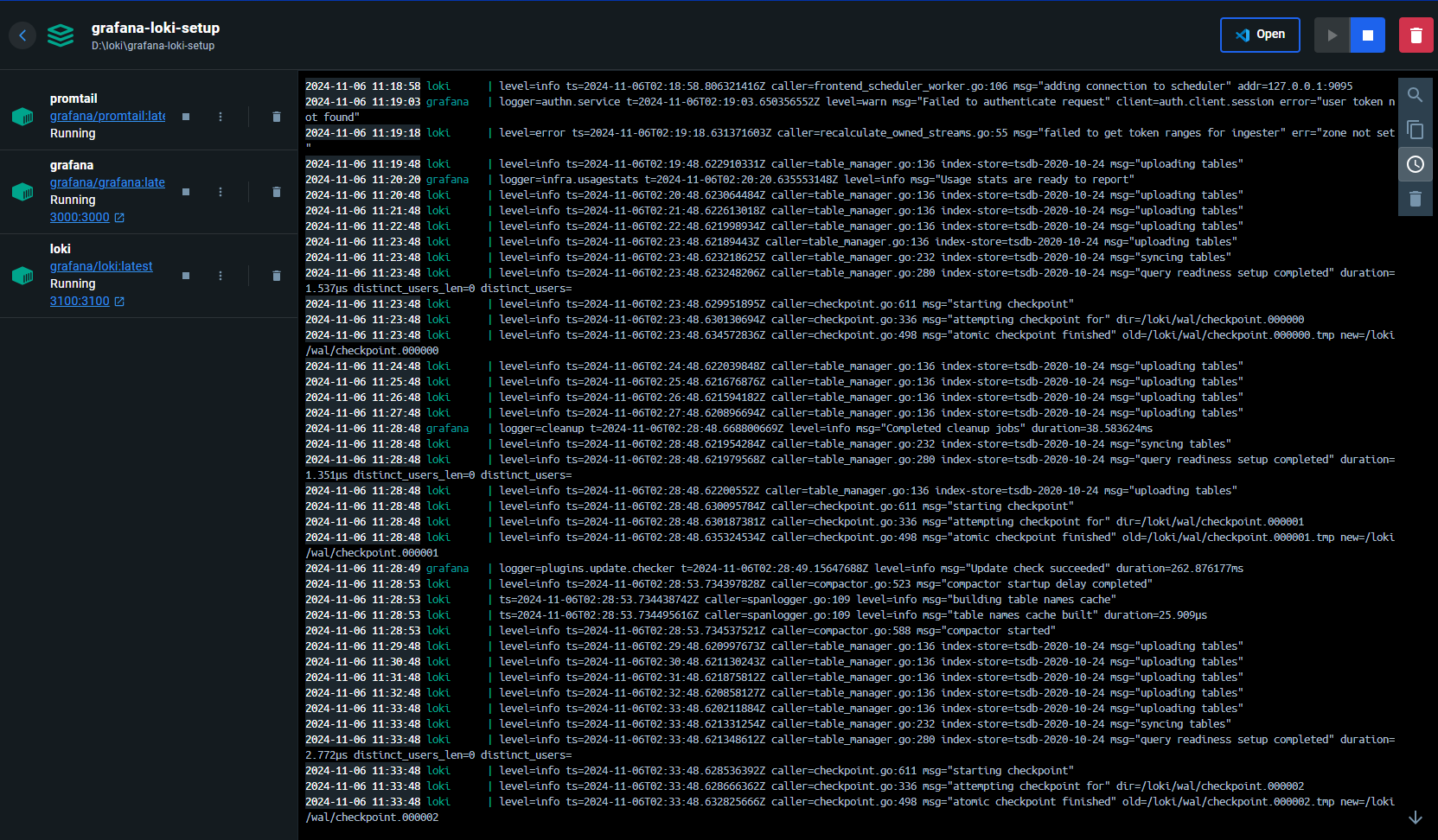Open grafana/promtail image link
This screenshot has width=1438, height=840.
107,116
